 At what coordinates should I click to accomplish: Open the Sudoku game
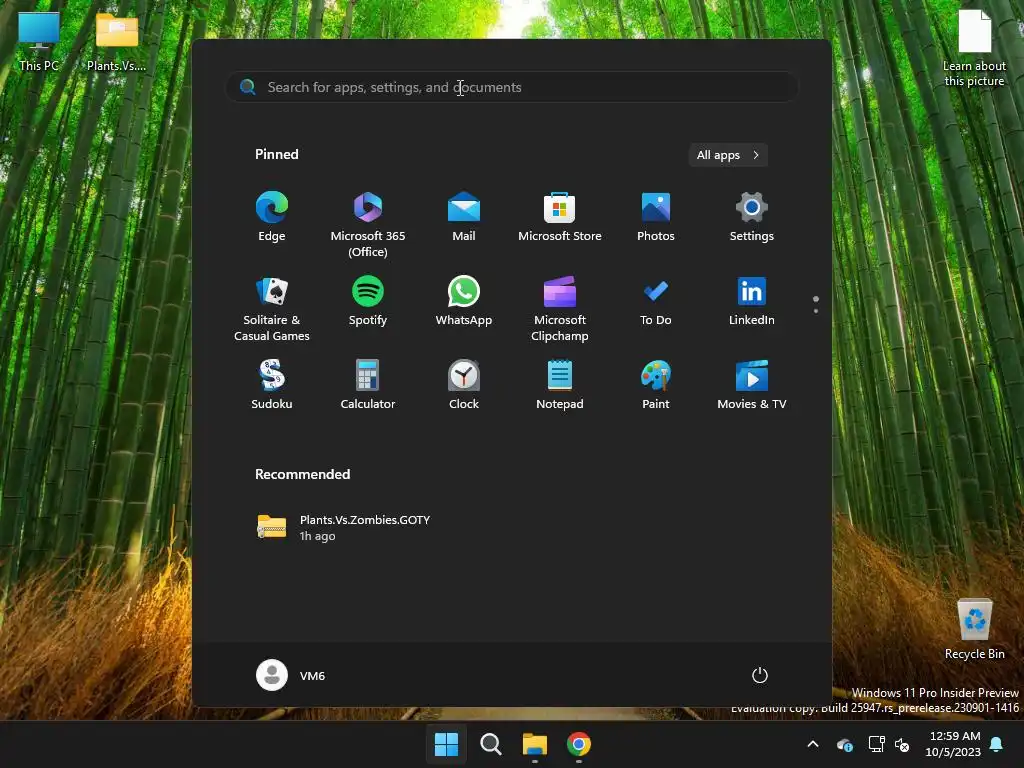pyautogui.click(x=272, y=385)
